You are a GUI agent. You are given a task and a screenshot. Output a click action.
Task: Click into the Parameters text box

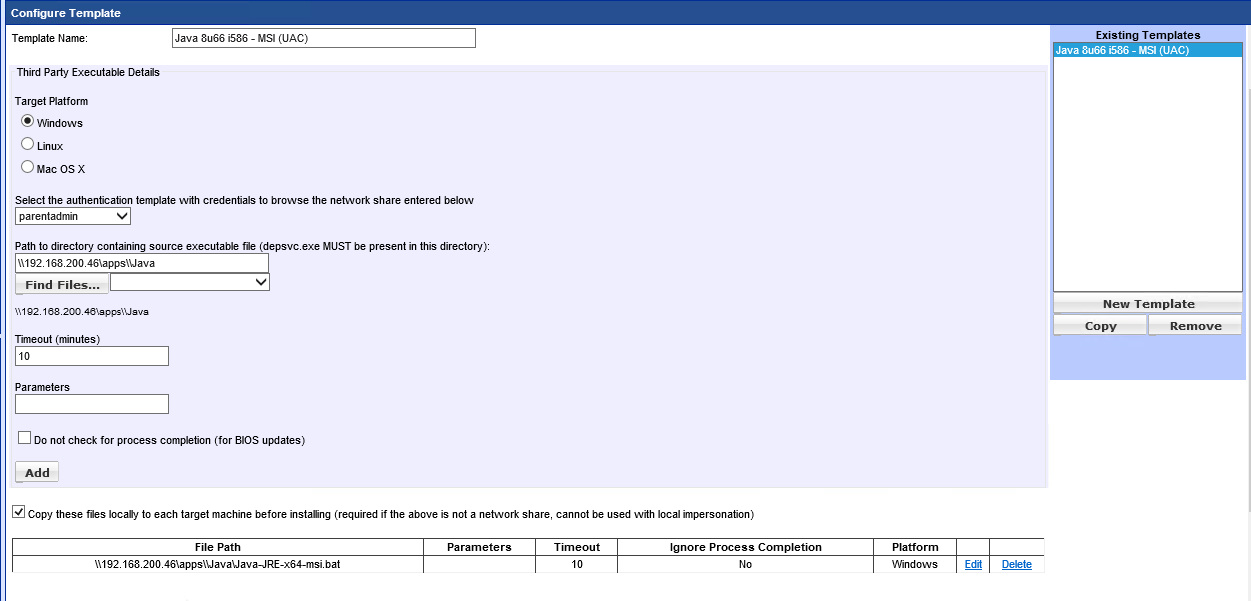point(91,404)
